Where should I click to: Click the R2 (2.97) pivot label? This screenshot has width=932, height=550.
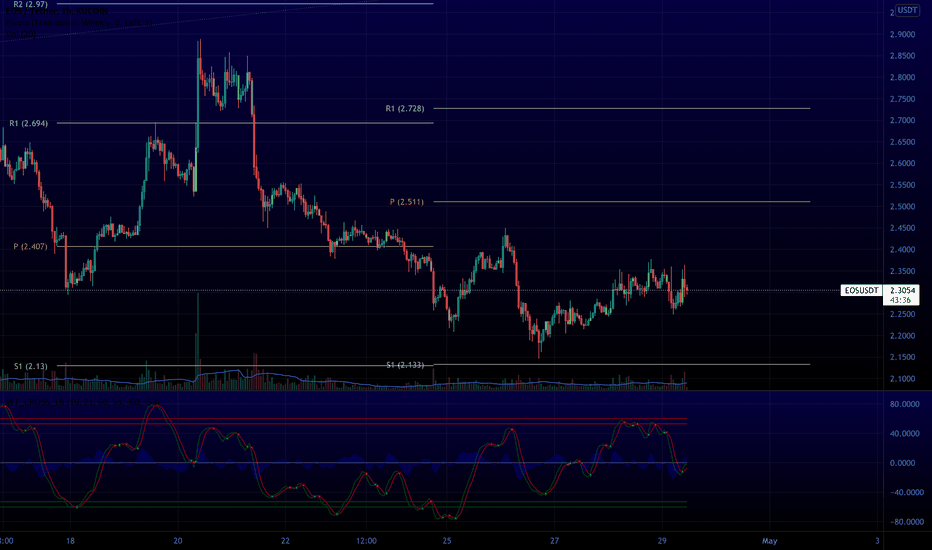point(30,4)
